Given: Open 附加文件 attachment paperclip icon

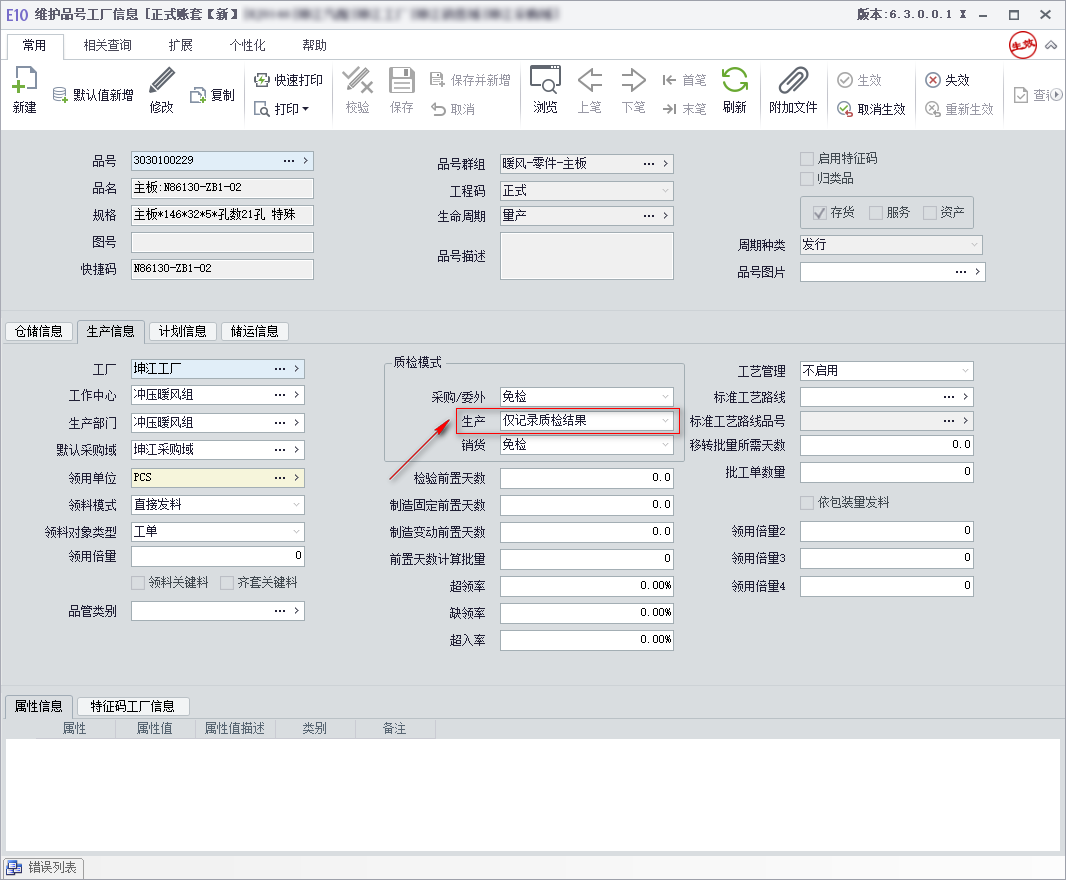Looking at the screenshot, I should point(793,81).
